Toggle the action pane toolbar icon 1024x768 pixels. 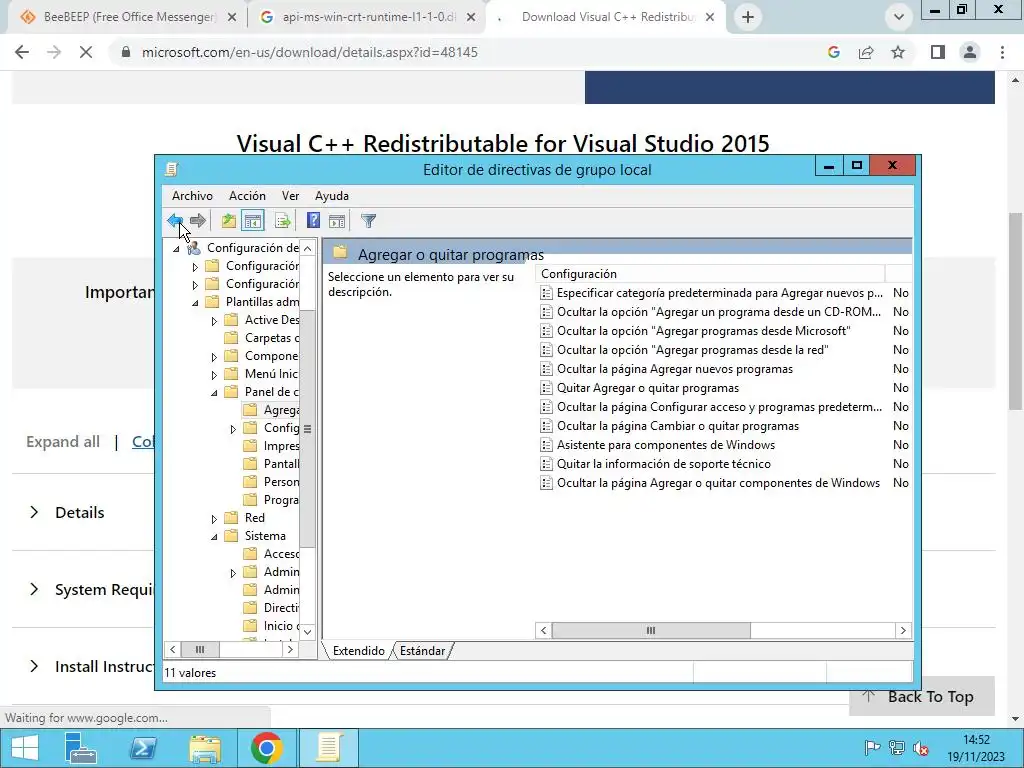pos(337,221)
